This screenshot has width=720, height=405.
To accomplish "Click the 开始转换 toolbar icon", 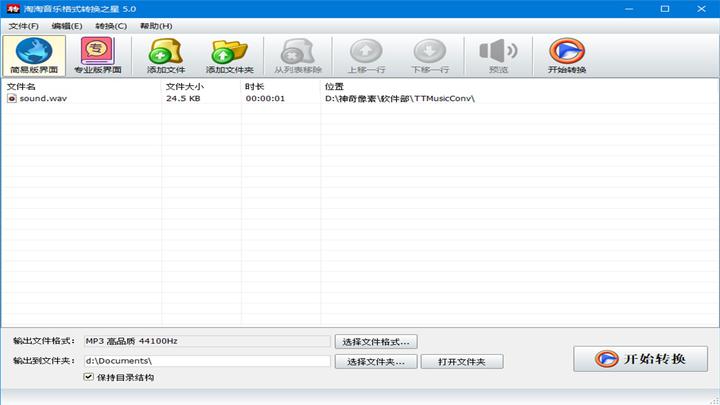I will point(567,56).
